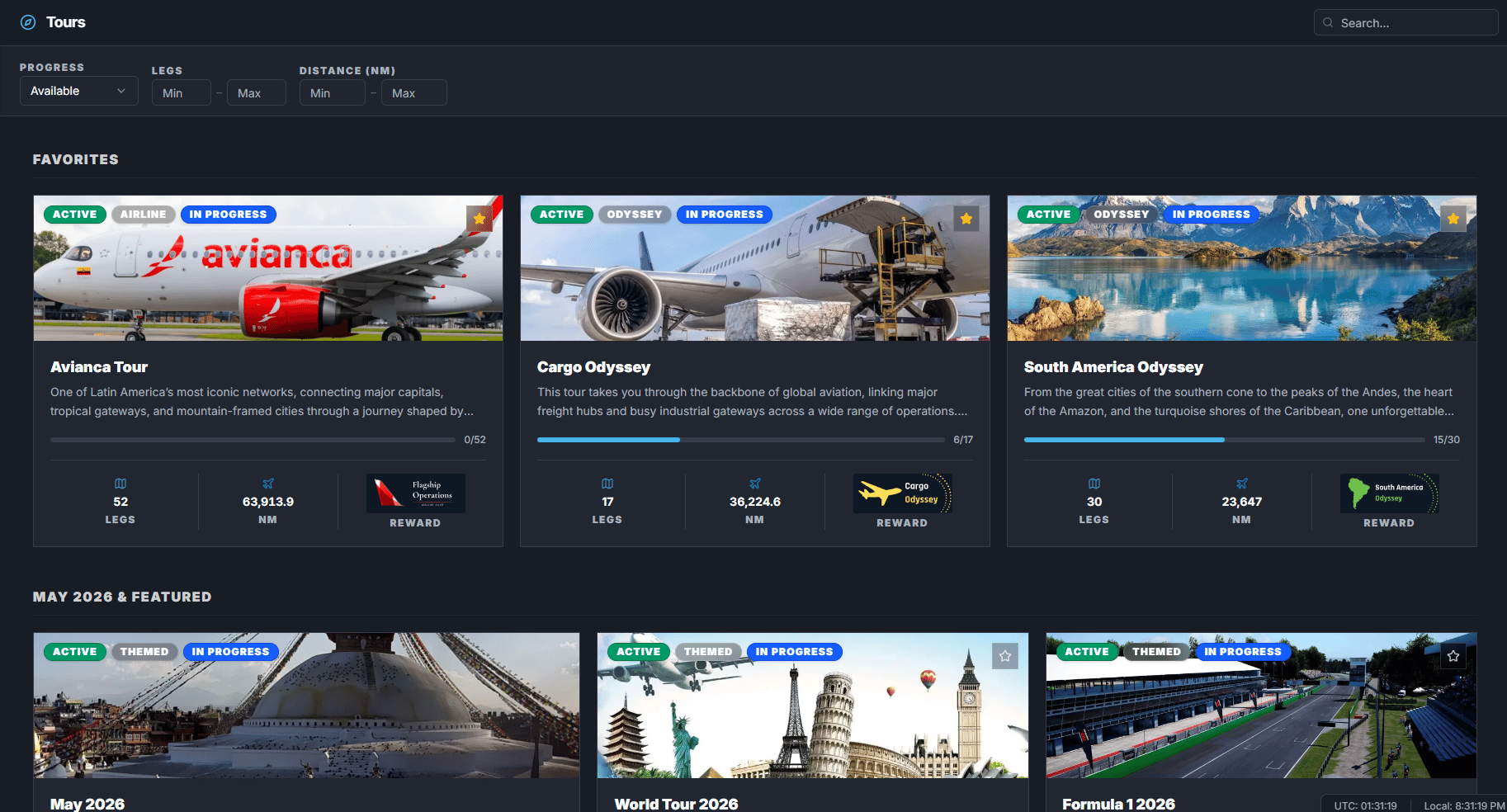Click the South America Odyssey description text
1507x812 pixels.
[x=1240, y=402]
